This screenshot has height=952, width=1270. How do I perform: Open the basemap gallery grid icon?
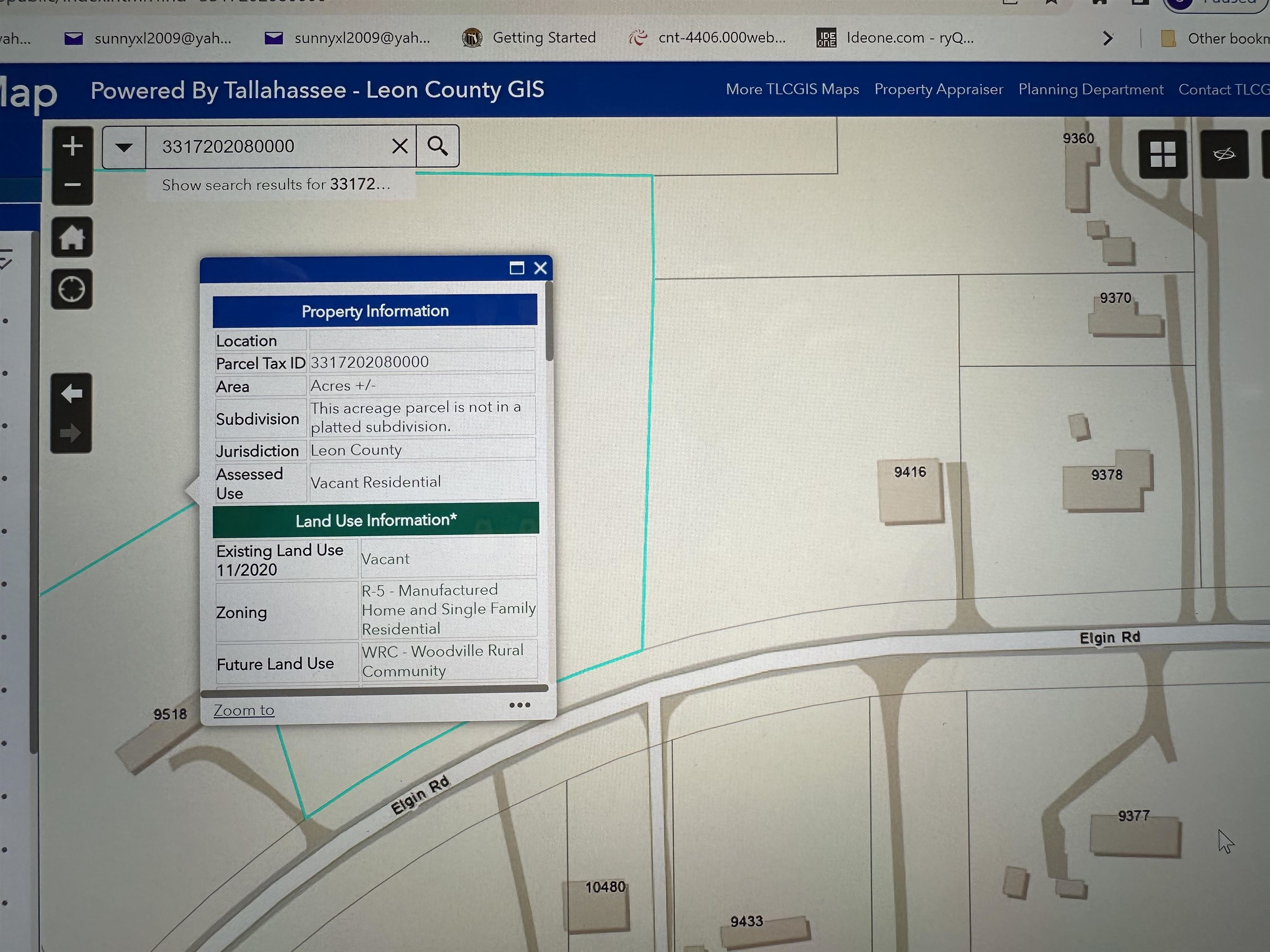1163,154
